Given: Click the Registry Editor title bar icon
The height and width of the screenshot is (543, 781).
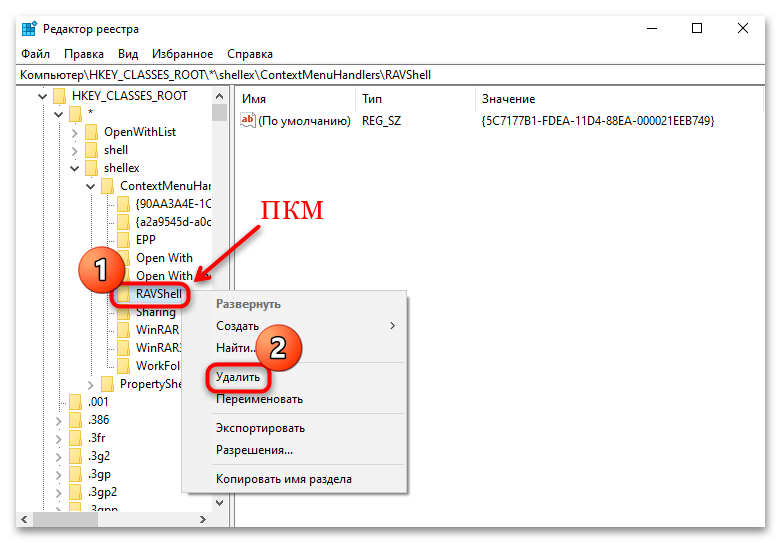Looking at the screenshot, I should click(x=29, y=28).
